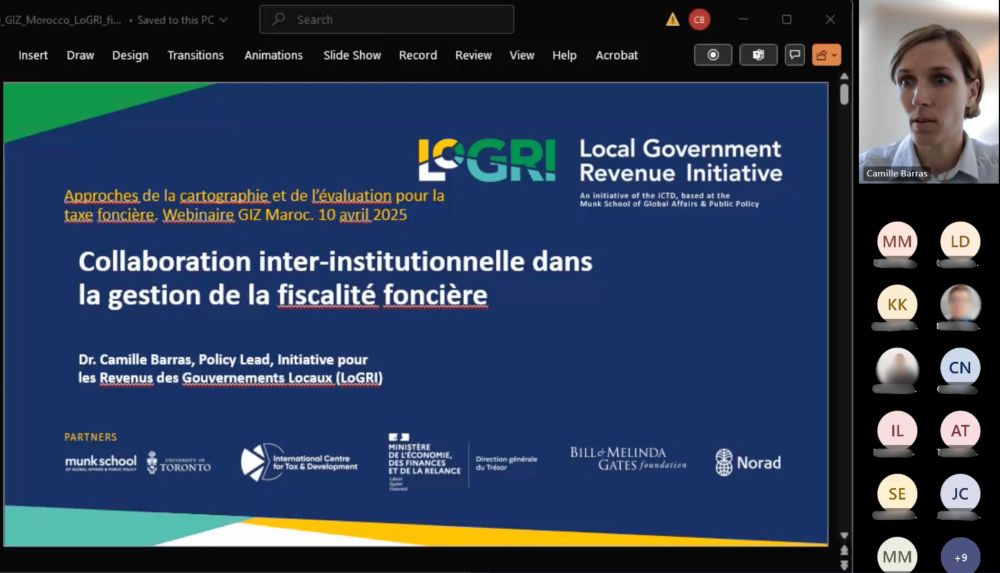
Task: Click the vertical scrollbar up arrow
Action: pyautogui.click(x=844, y=77)
